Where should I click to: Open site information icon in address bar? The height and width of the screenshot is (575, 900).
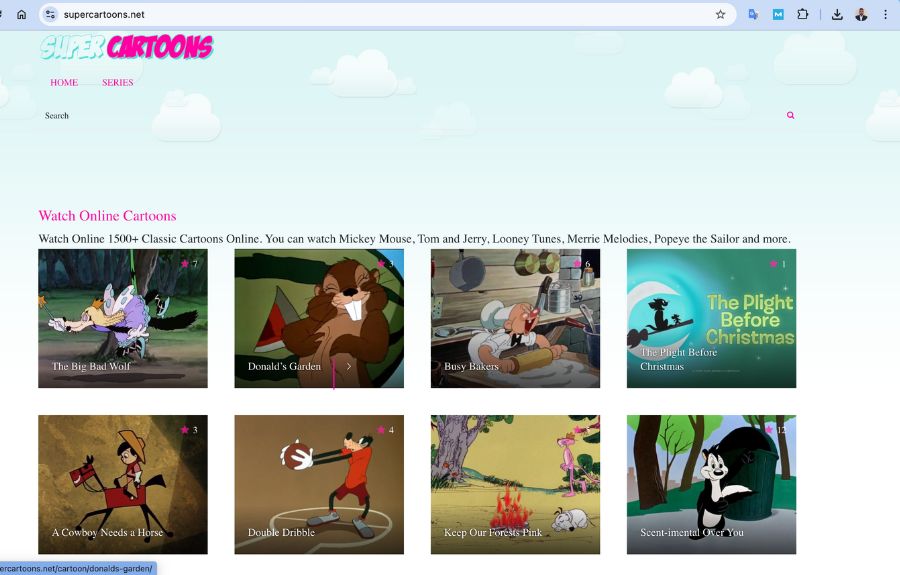click(51, 14)
